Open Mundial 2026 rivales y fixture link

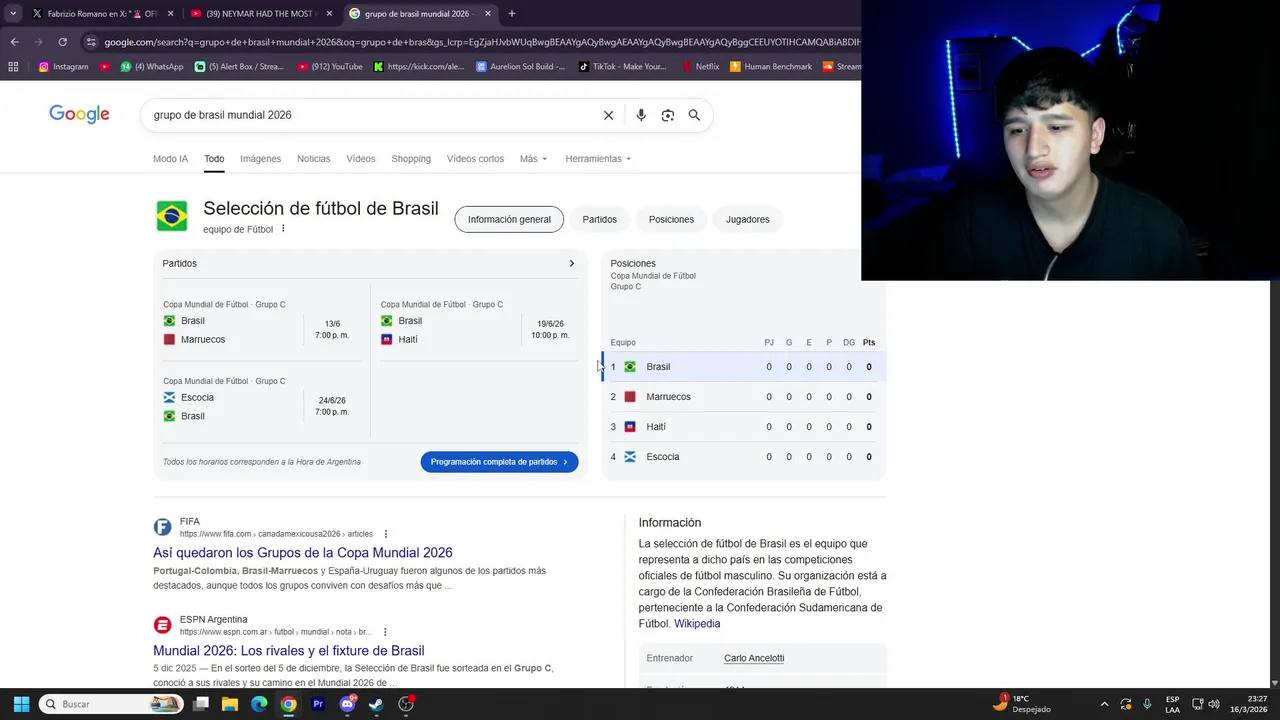point(289,651)
